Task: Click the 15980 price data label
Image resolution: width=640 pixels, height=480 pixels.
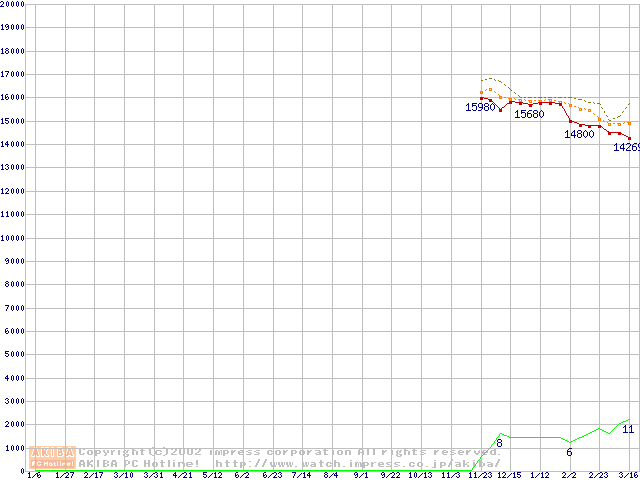Action: tap(480, 107)
